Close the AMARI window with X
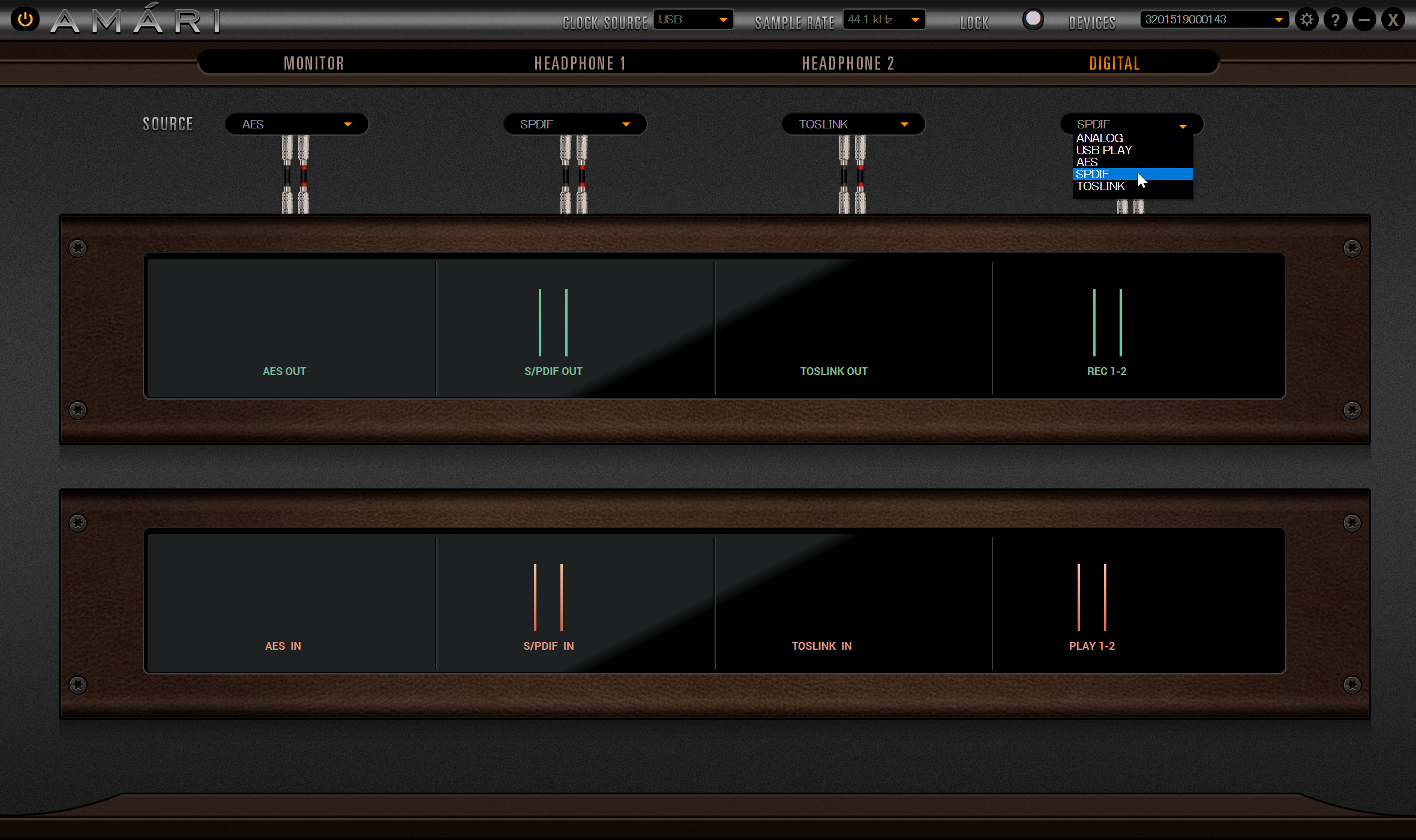This screenshot has width=1416, height=840. [1393, 20]
